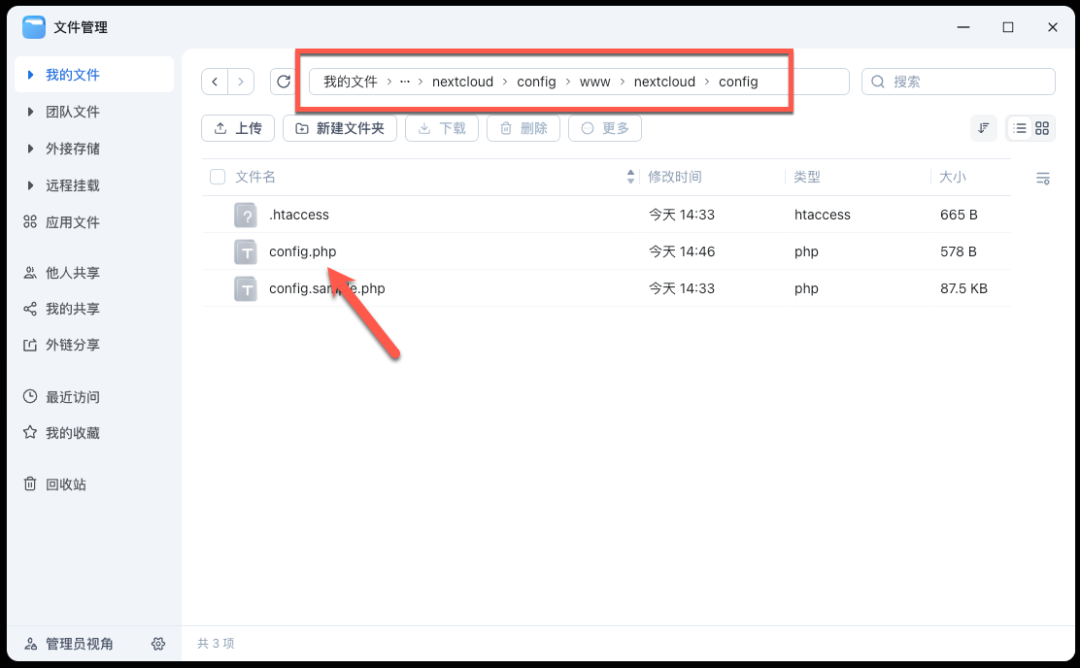The image size is (1080, 668).
Task: Refresh the current folder view
Action: 284,81
